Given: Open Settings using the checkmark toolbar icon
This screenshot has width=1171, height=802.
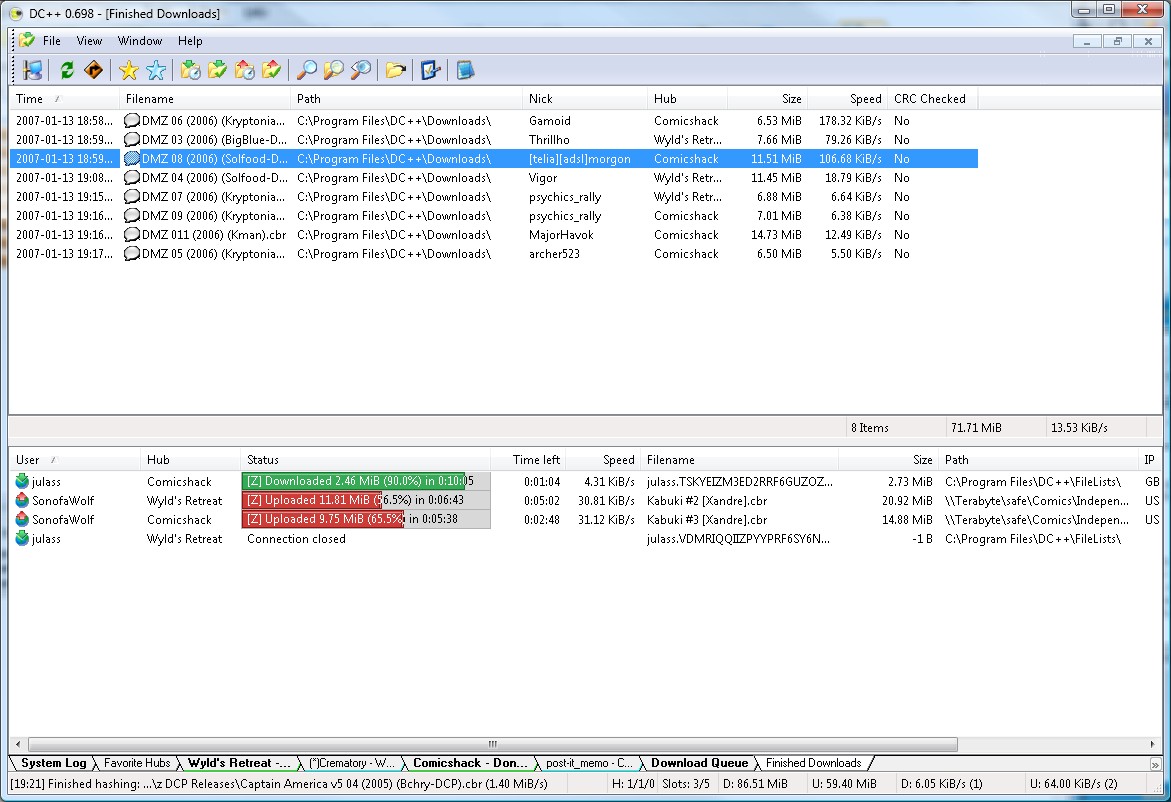Looking at the screenshot, I should point(430,70).
